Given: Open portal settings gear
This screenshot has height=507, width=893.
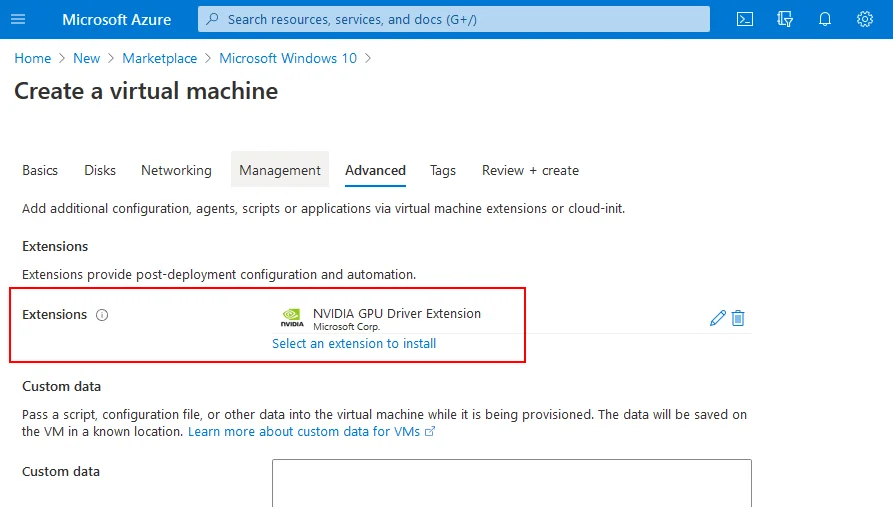Looking at the screenshot, I should click(x=865, y=19).
